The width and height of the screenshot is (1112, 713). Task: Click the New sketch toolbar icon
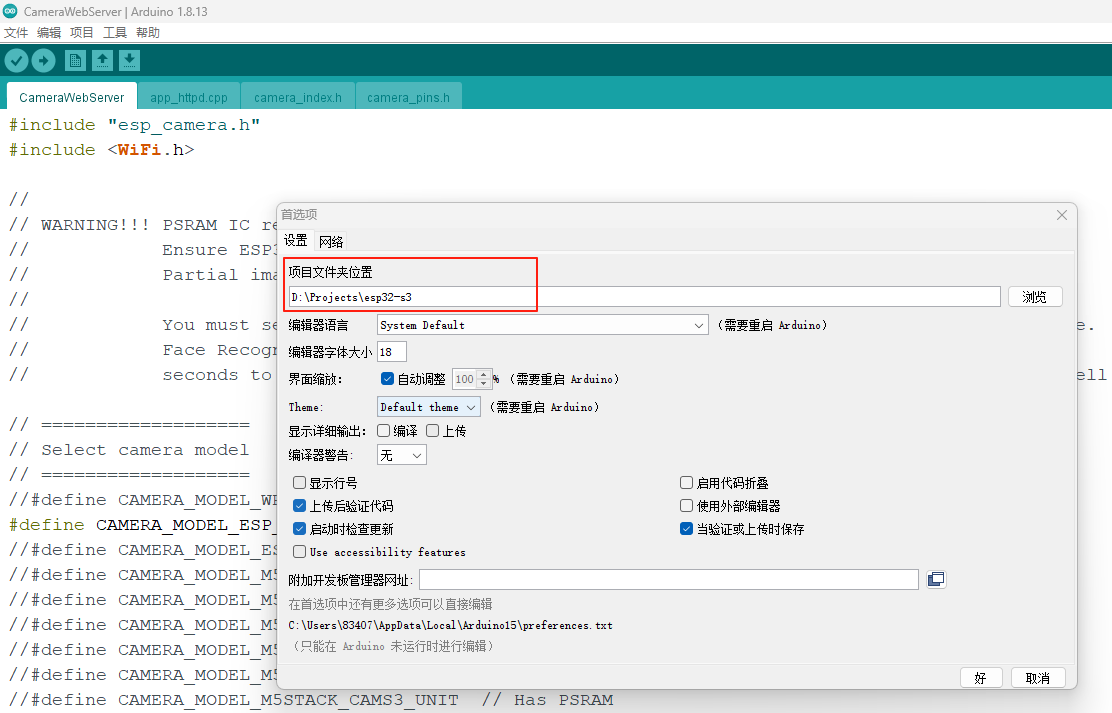click(75, 61)
